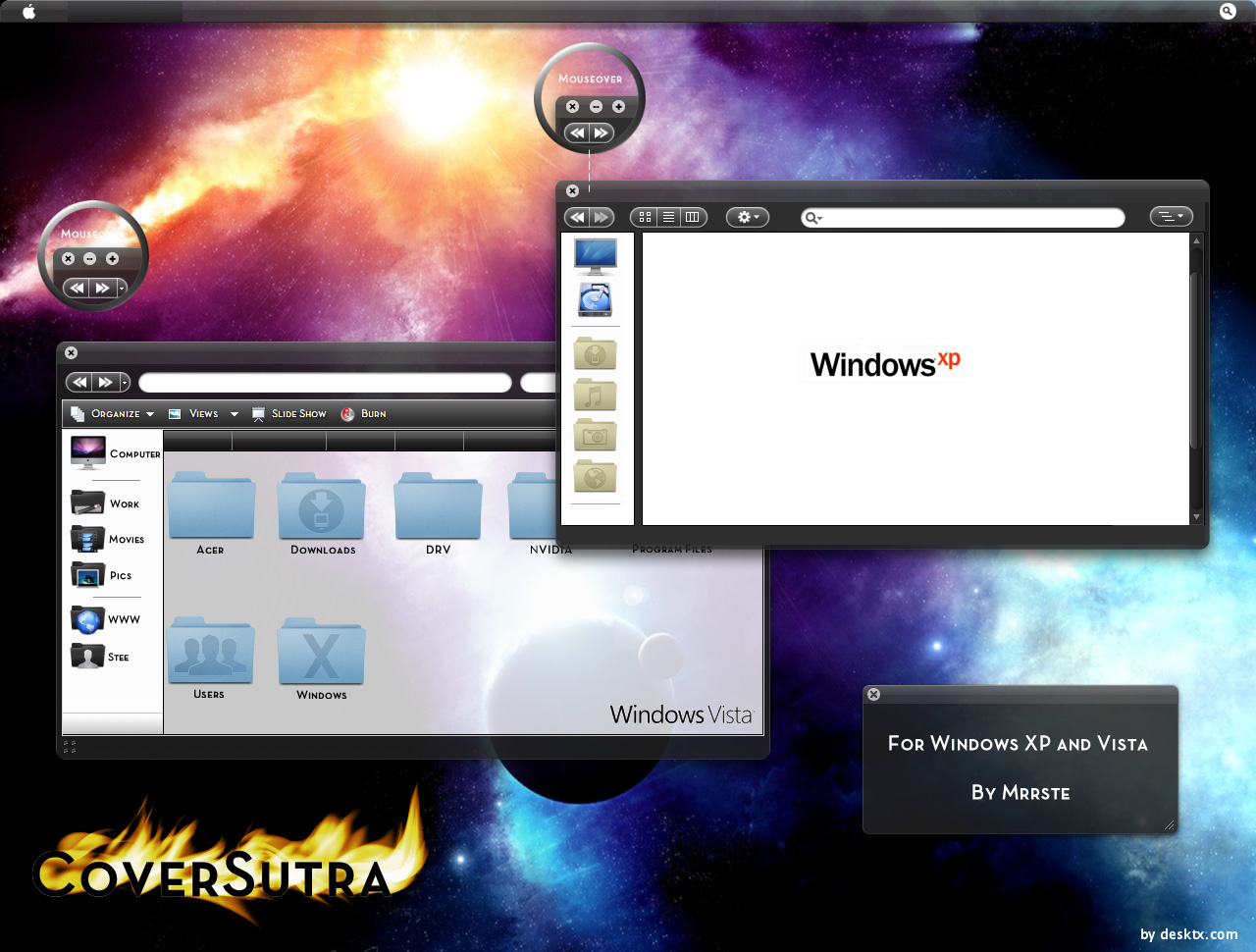Click plus button in top-center Mouseover callout
Viewport: 1256px width, 952px height.
[618, 106]
